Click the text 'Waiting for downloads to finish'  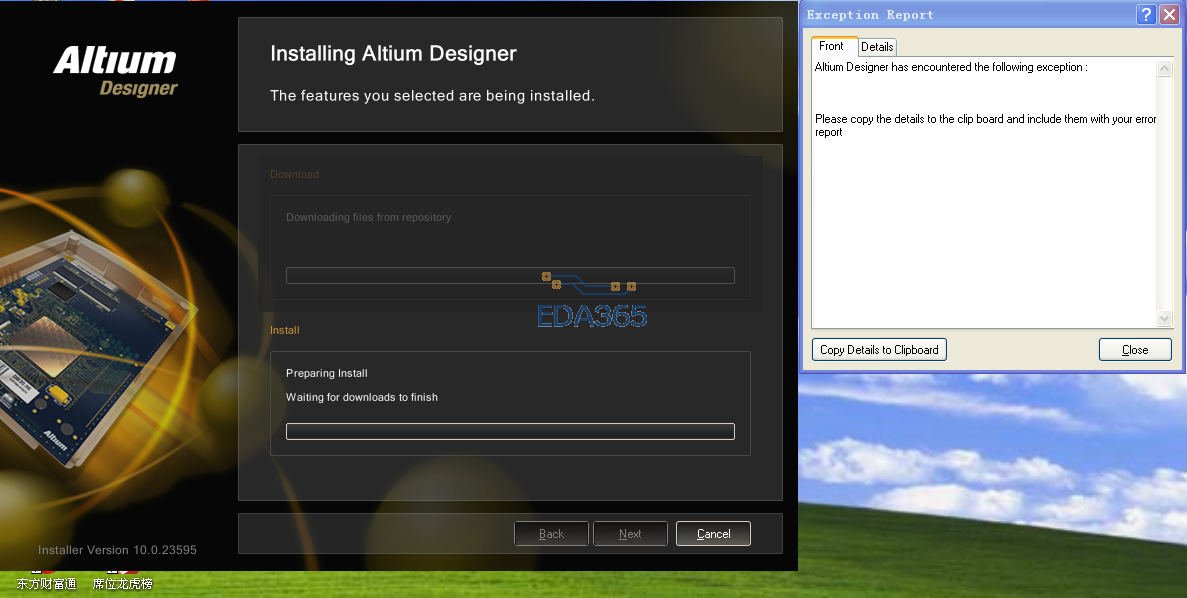point(362,397)
